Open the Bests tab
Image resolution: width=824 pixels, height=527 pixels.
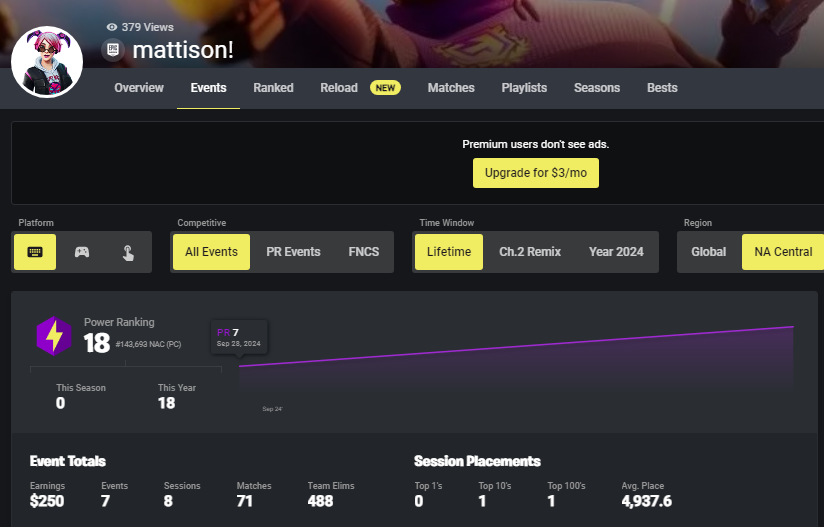point(662,88)
